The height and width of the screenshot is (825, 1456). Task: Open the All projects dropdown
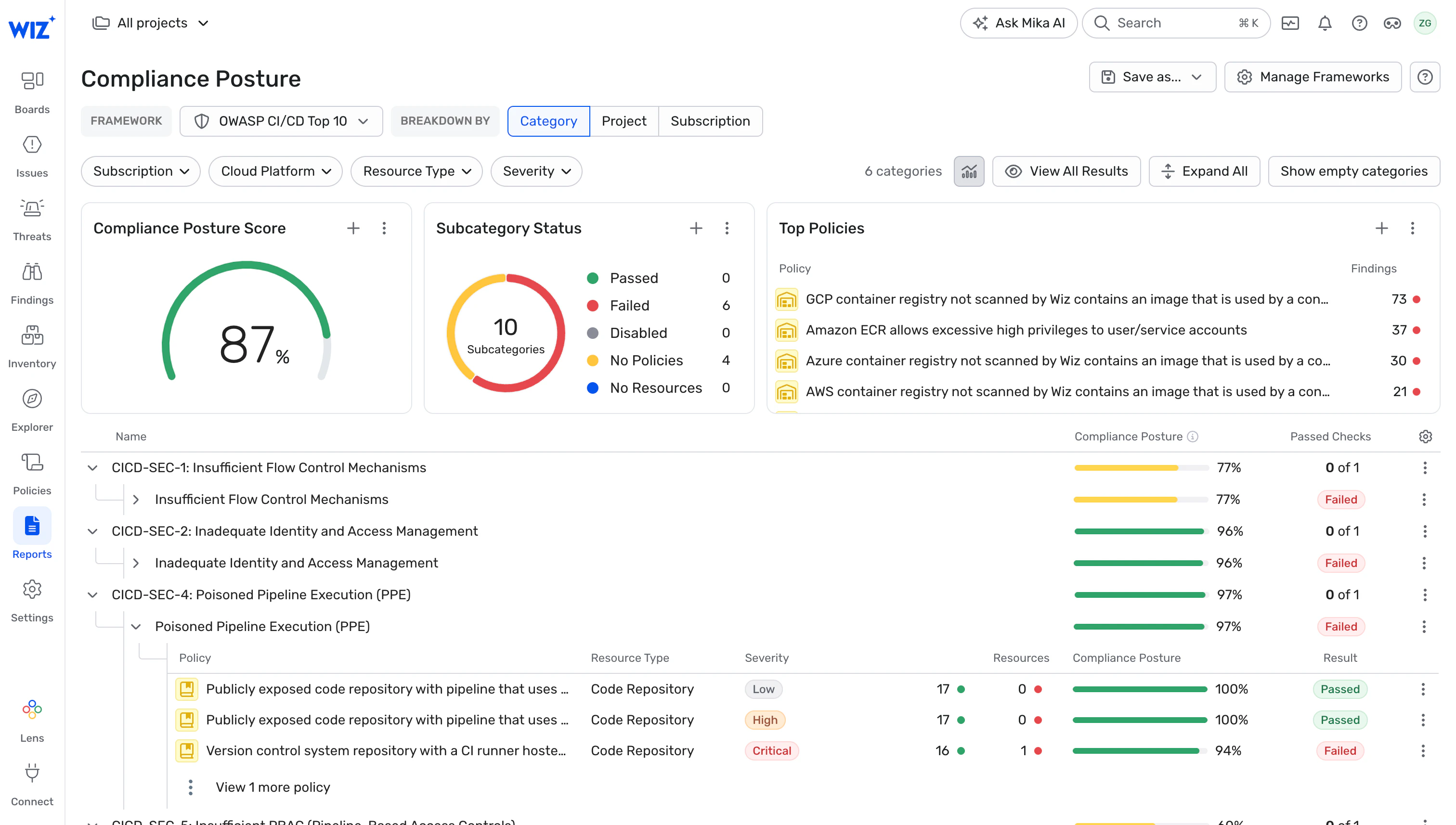(151, 23)
